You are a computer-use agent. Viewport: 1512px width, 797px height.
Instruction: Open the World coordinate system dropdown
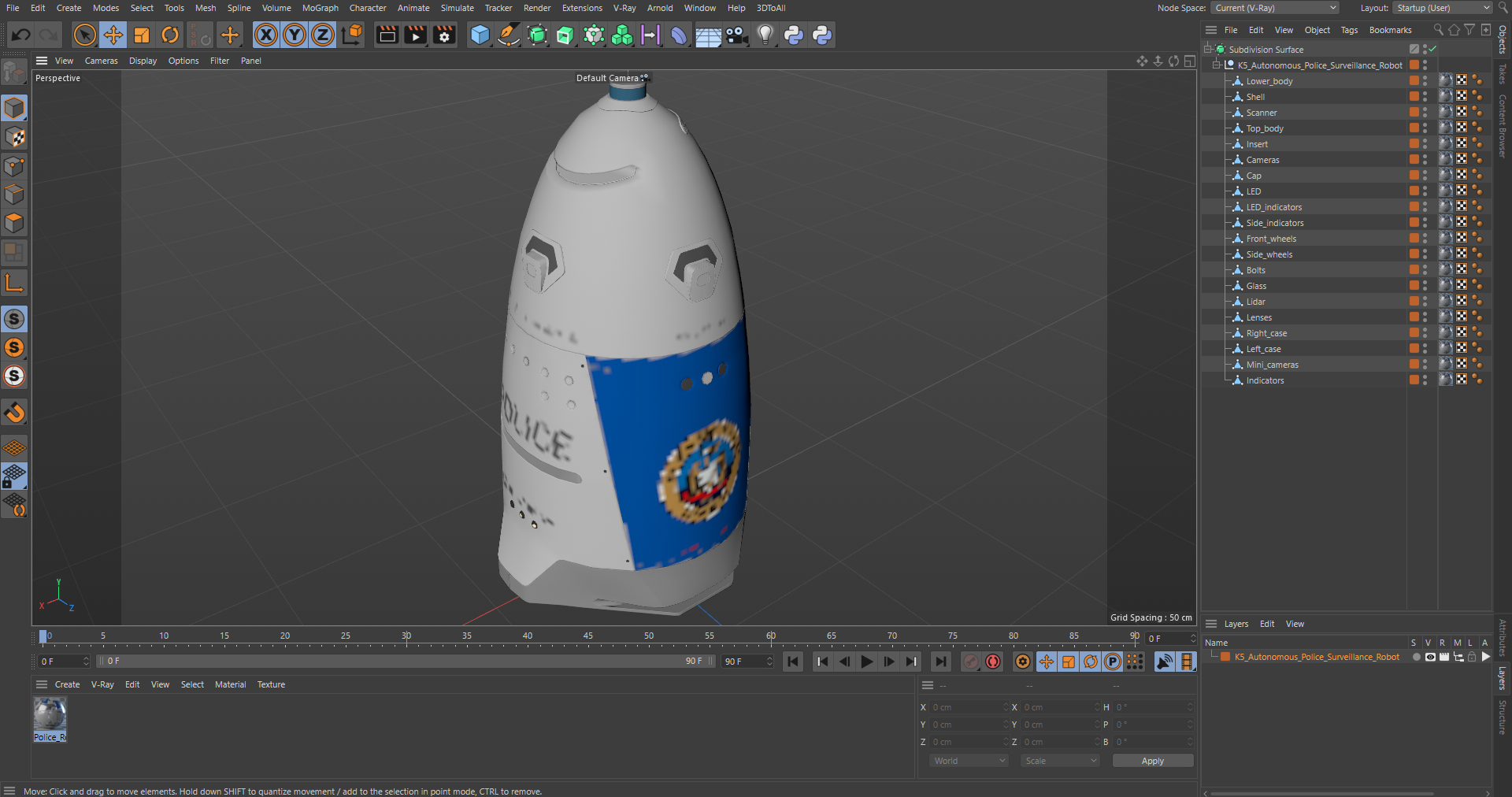969,761
